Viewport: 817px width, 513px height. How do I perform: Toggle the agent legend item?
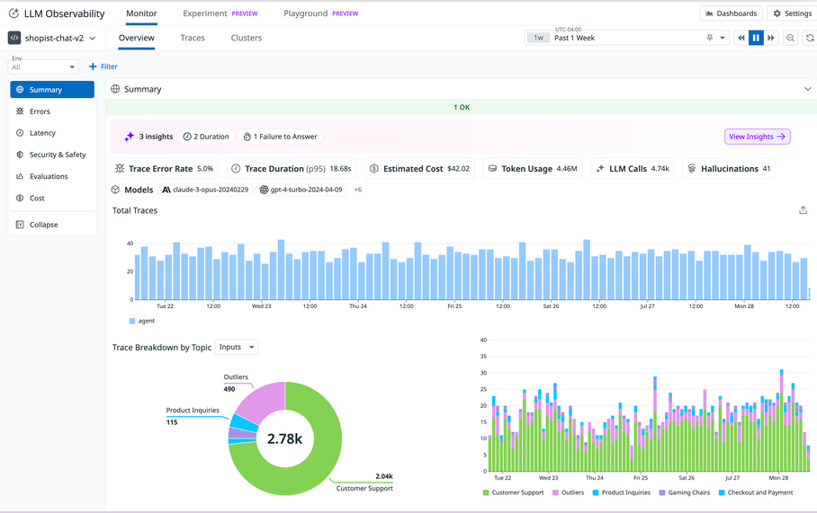tap(141, 321)
